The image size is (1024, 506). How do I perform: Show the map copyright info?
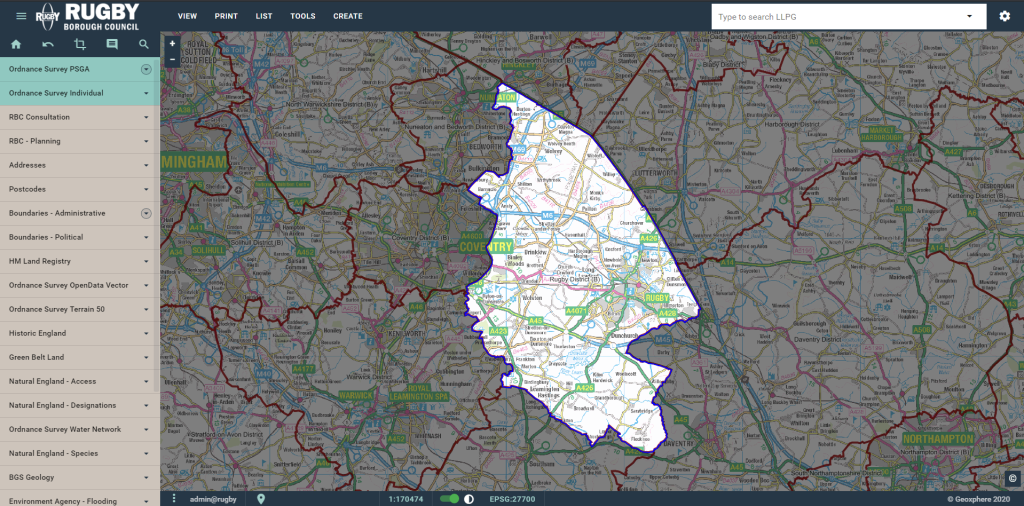[1012, 477]
